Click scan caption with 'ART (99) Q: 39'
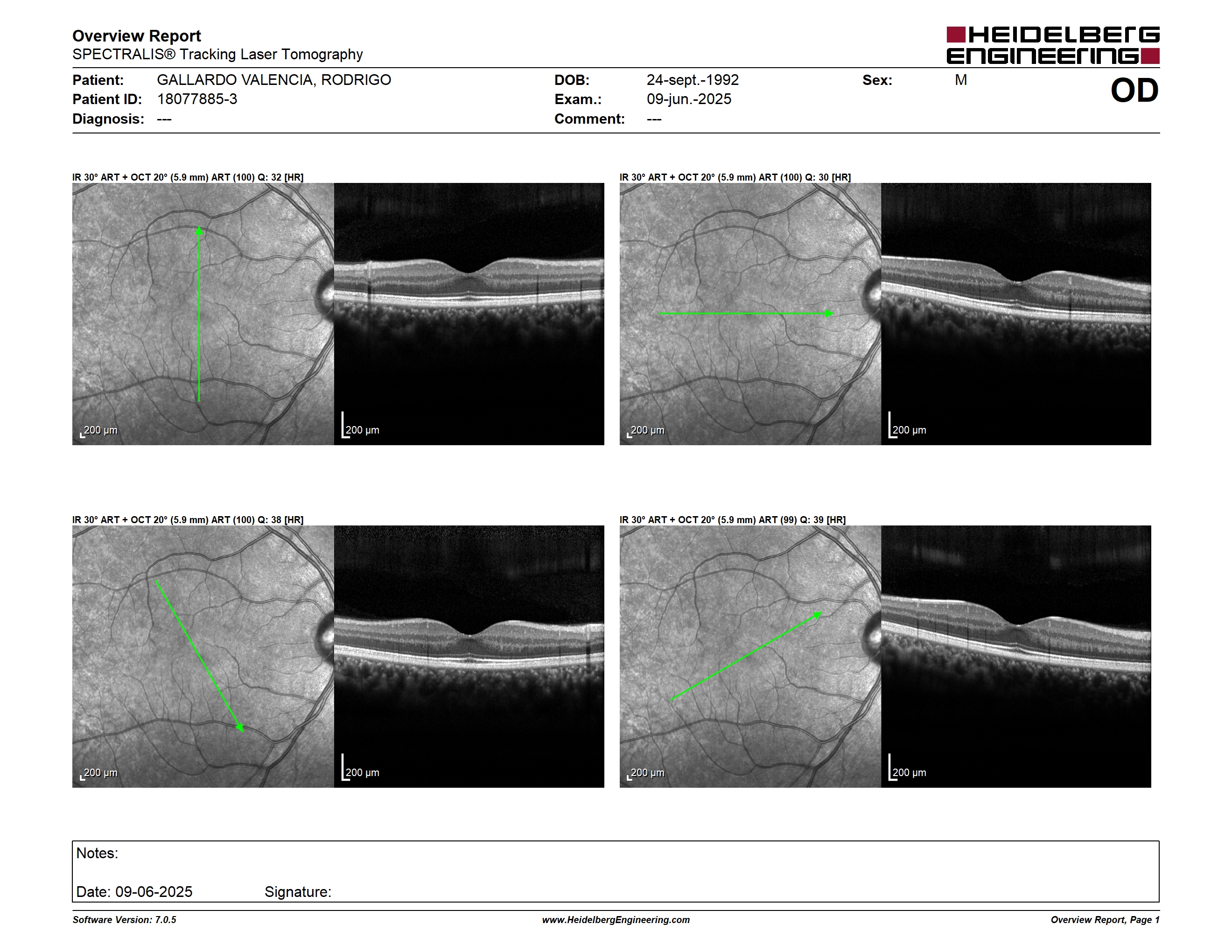Viewport: 1232px width, 952px height. [x=732, y=520]
